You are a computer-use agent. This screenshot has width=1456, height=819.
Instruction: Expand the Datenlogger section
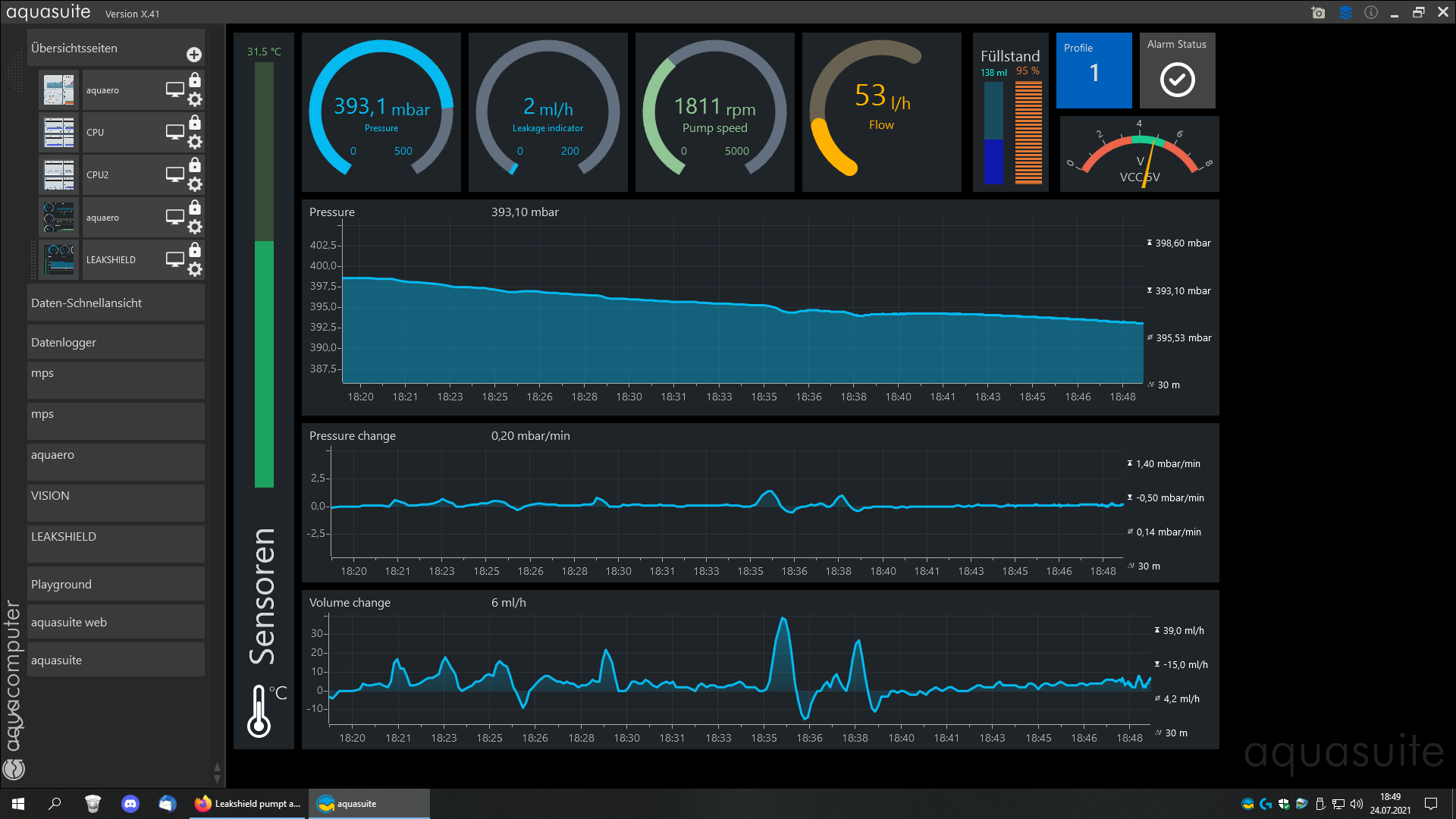click(x=116, y=342)
